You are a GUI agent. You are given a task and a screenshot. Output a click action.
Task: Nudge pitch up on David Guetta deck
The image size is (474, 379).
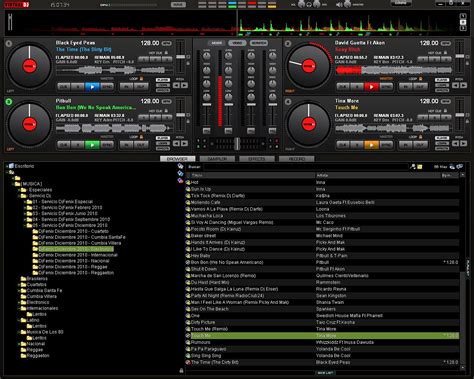pos(464,85)
